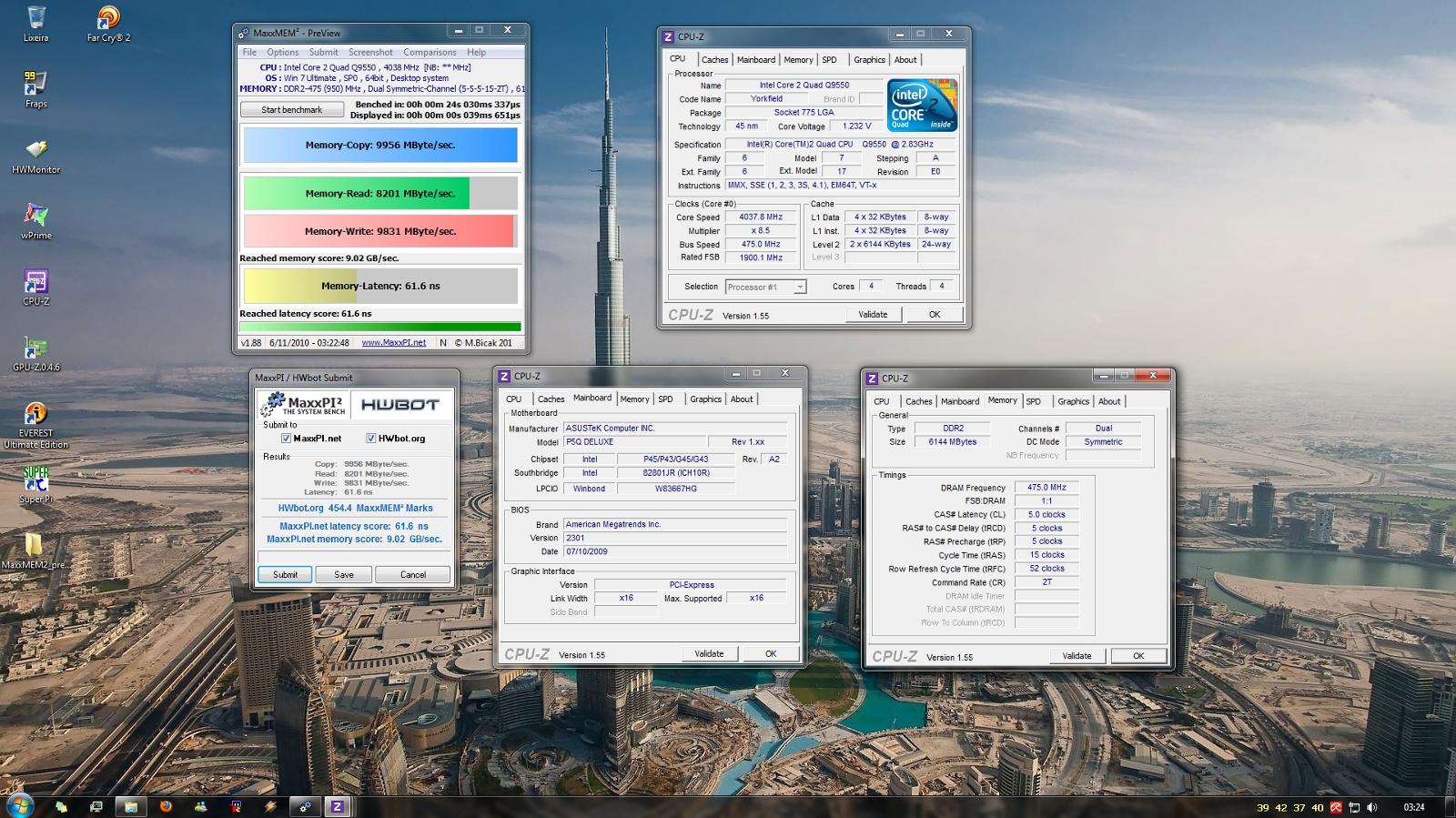This screenshot has width=1456, height=818.
Task: Open the Comparisons menu in MaxxMEM
Action: [x=430, y=52]
